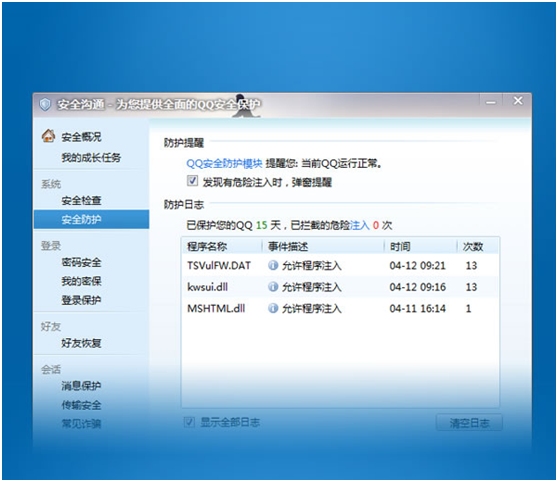Open 安全概况 in sidebar

(x=81, y=137)
